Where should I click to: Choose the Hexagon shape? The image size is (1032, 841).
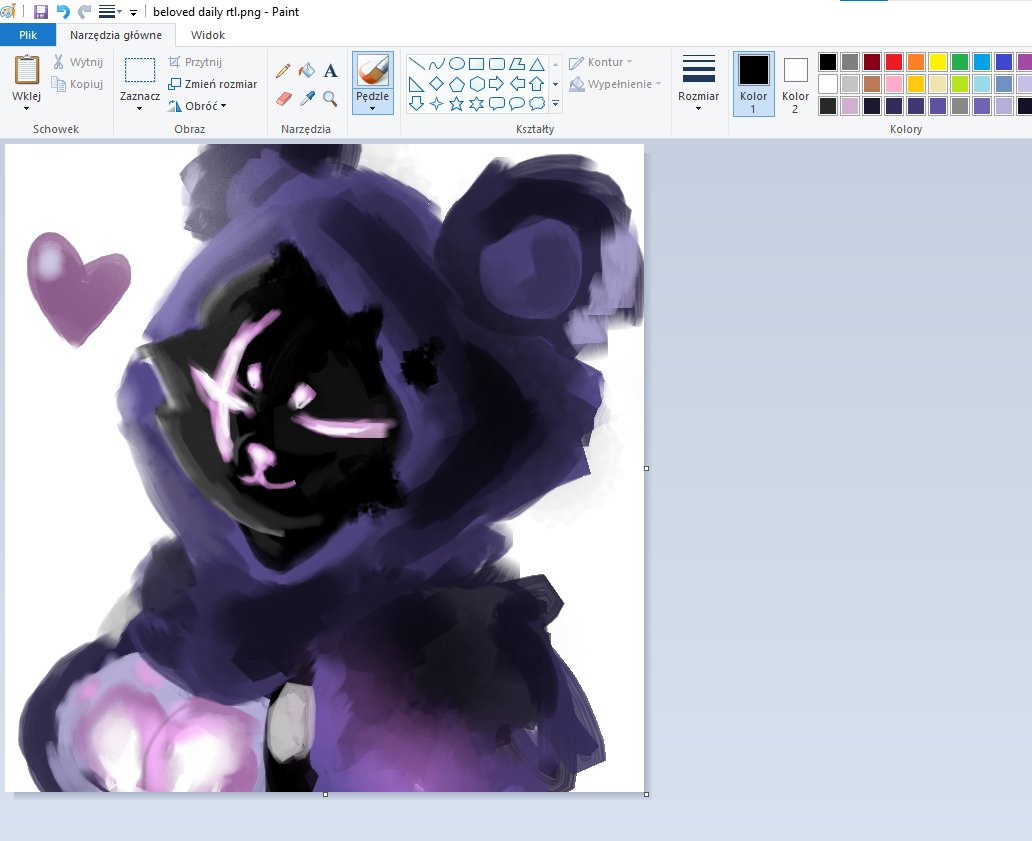(477, 84)
